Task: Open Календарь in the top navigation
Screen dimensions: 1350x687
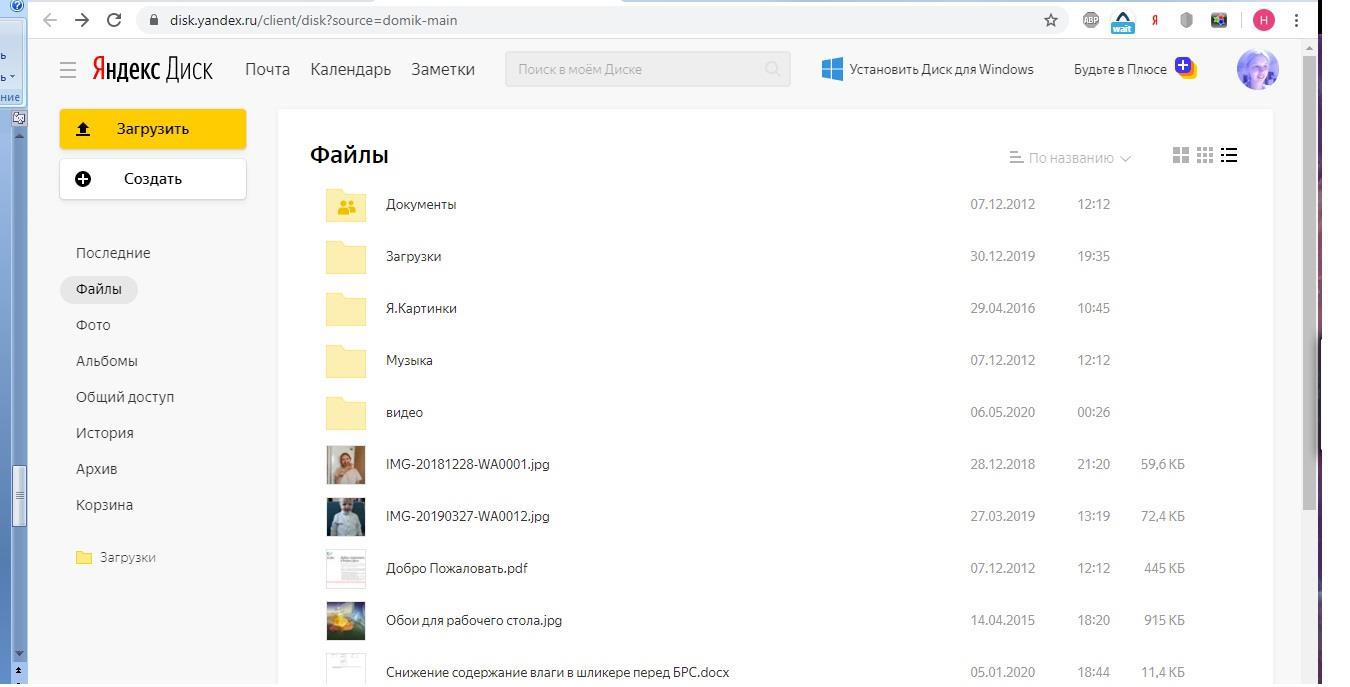Action: click(350, 69)
